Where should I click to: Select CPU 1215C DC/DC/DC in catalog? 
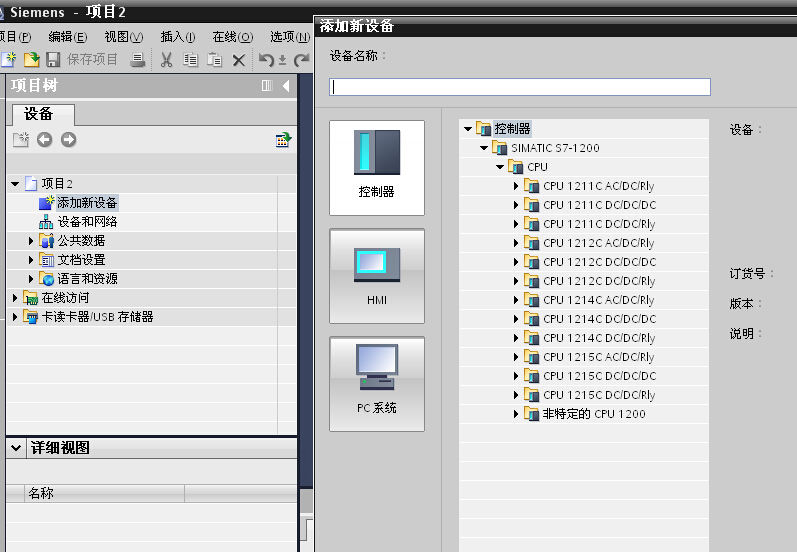click(x=599, y=376)
